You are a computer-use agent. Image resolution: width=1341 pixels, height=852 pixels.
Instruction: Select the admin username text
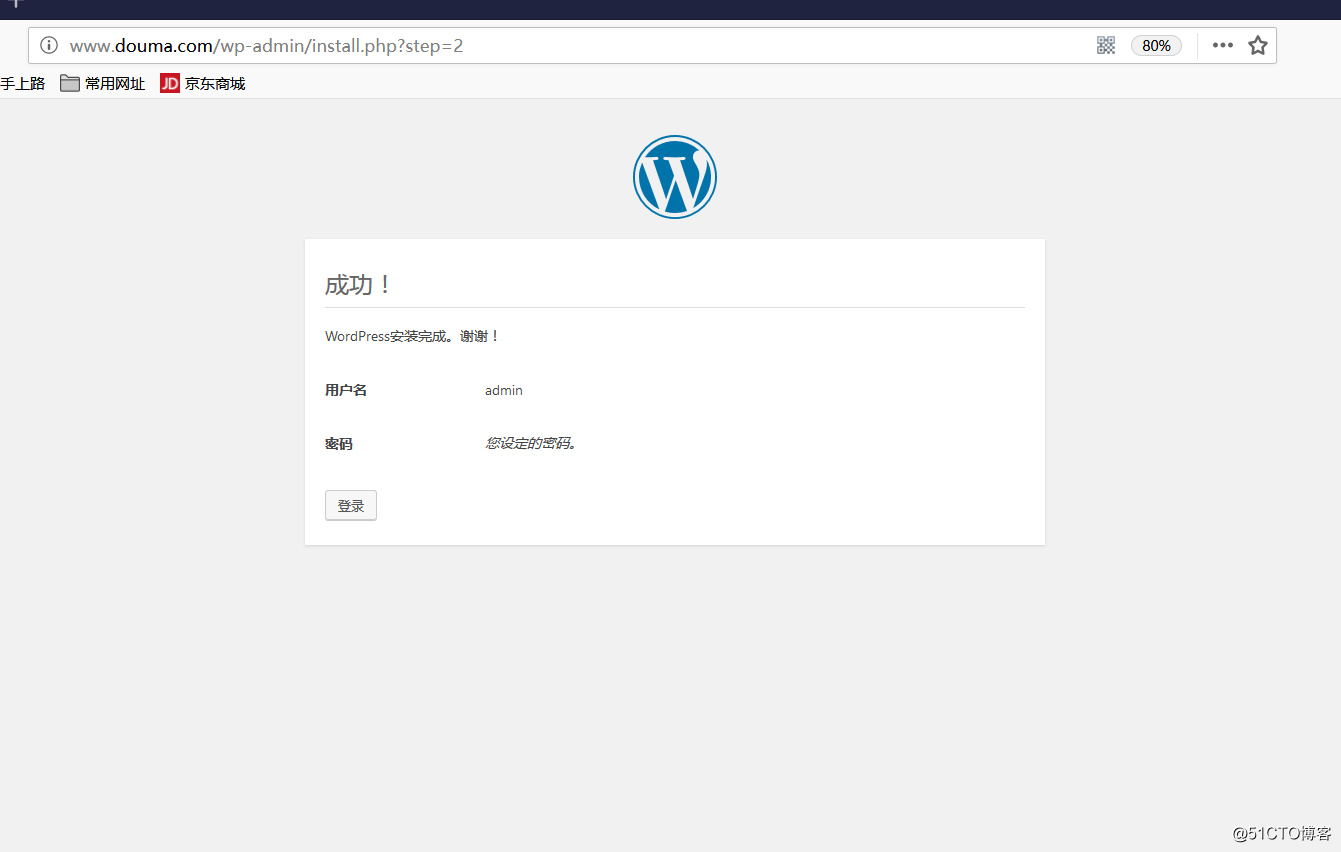(504, 390)
